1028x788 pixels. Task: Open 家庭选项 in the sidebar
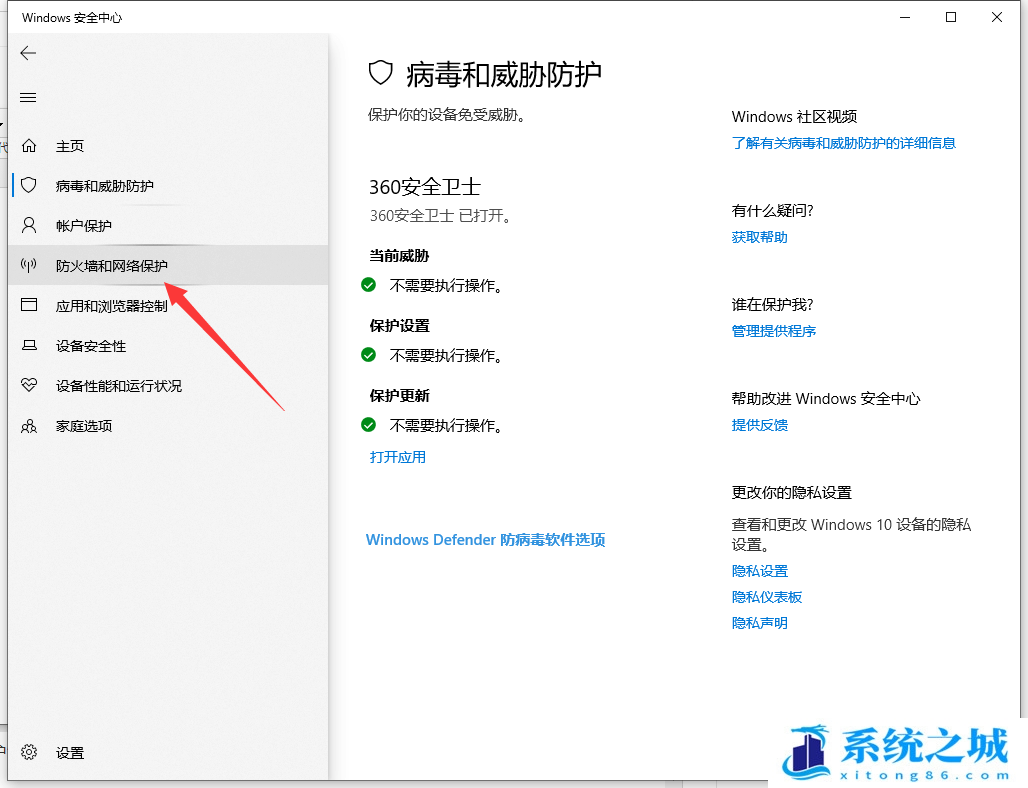click(168, 426)
